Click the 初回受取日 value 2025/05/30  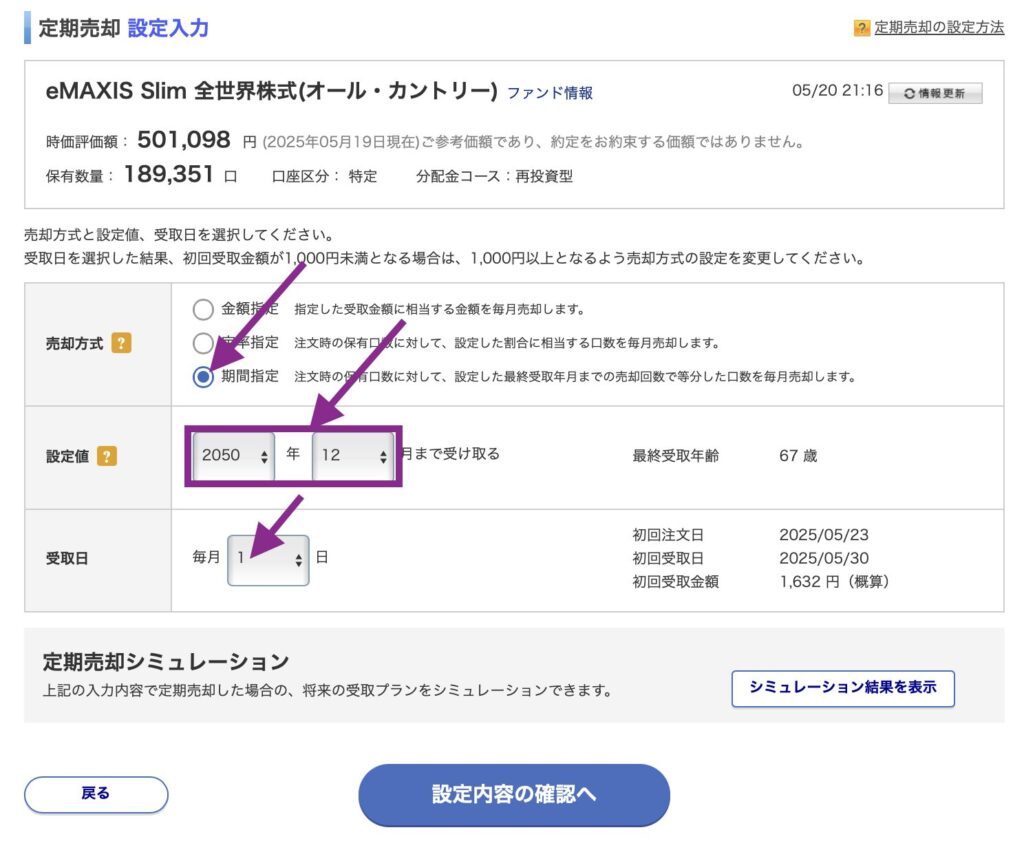[x=824, y=558]
